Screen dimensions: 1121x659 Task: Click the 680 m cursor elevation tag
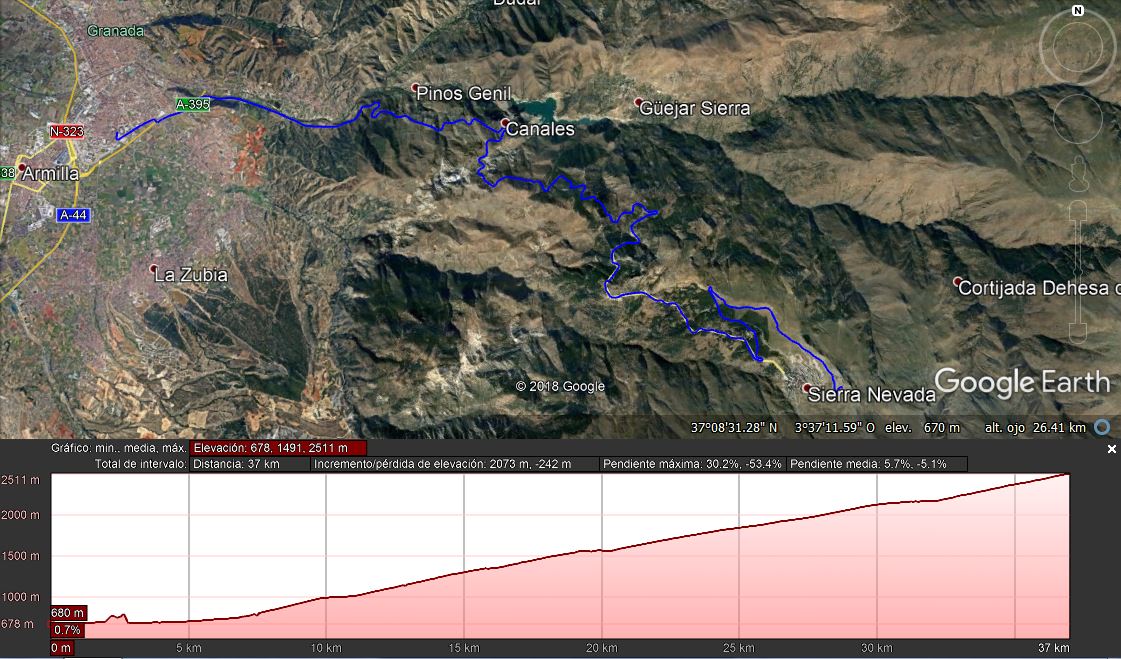pos(69,613)
